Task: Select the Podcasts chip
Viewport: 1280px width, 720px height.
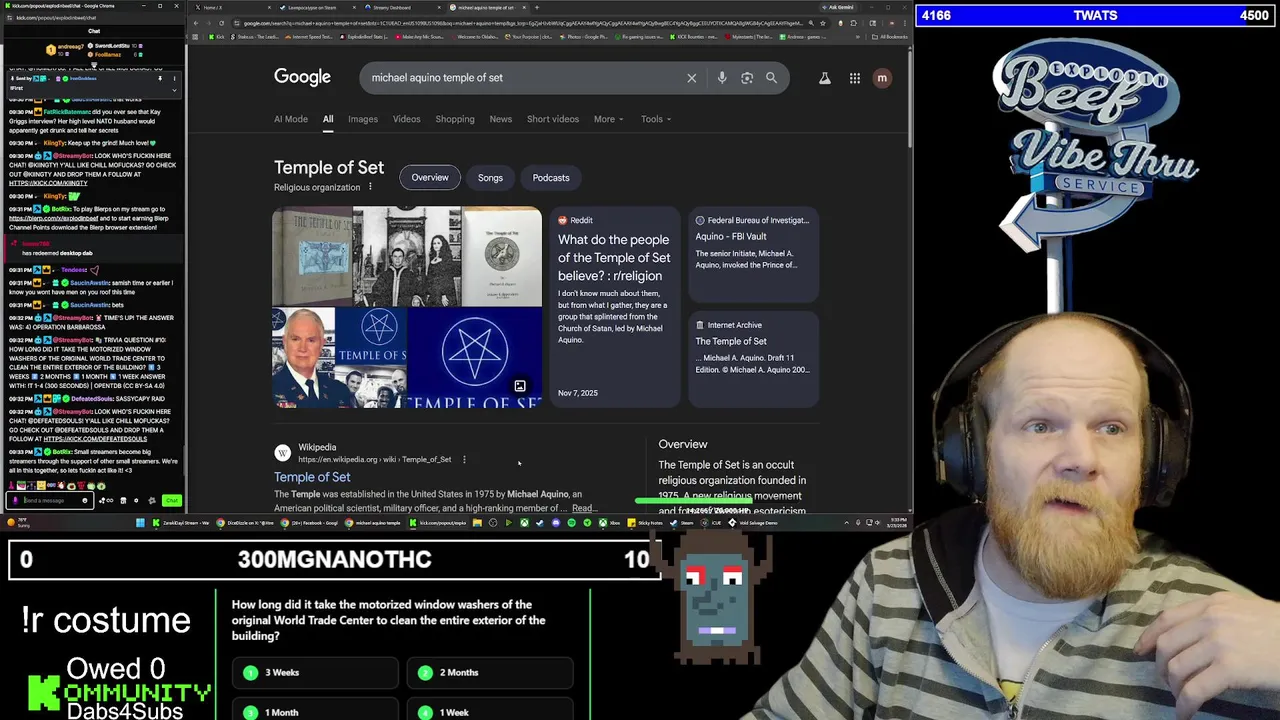Action: [x=551, y=178]
